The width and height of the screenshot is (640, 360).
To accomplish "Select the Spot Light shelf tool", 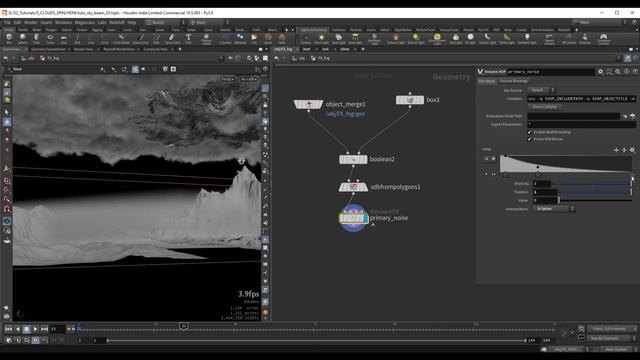I will tap(338, 38).
